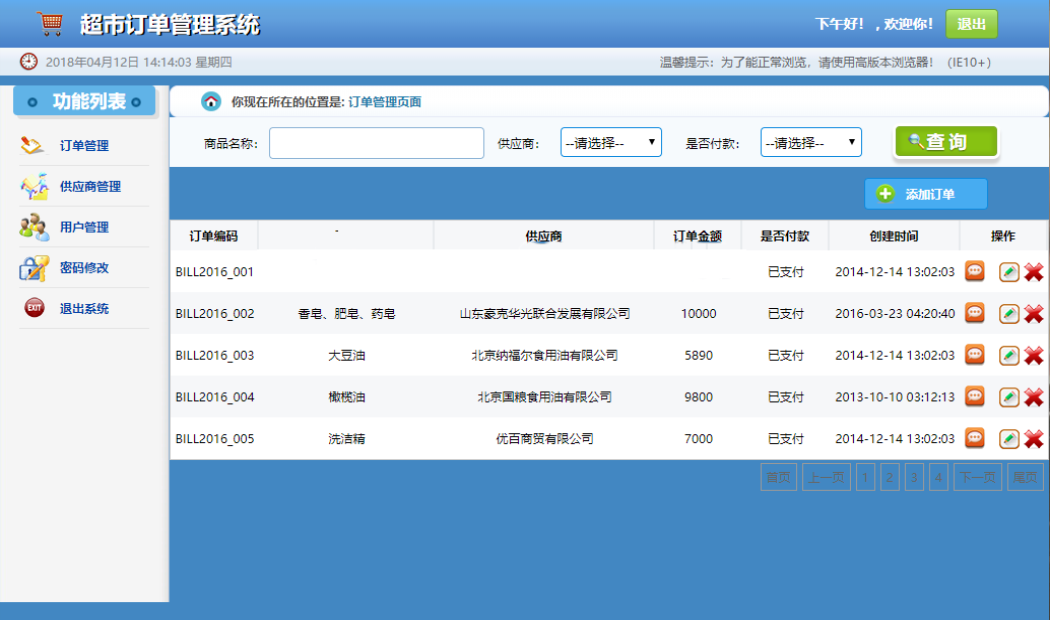Click the shopping cart logo icon
This screenshot has height=620, width=1050.
50,23
